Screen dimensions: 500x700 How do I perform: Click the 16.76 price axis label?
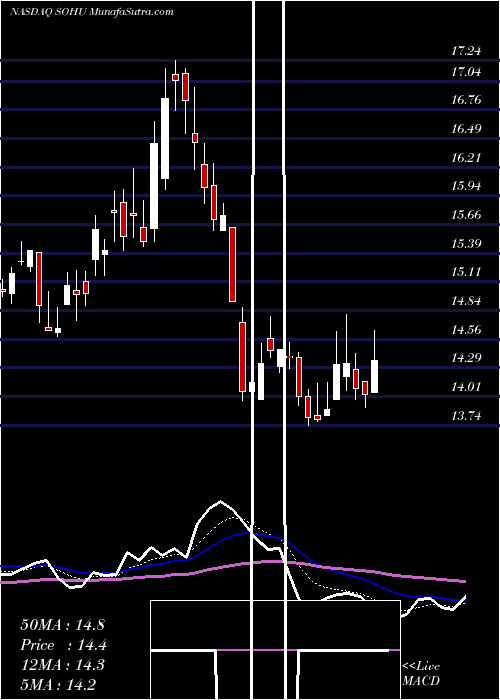point(466,100)
